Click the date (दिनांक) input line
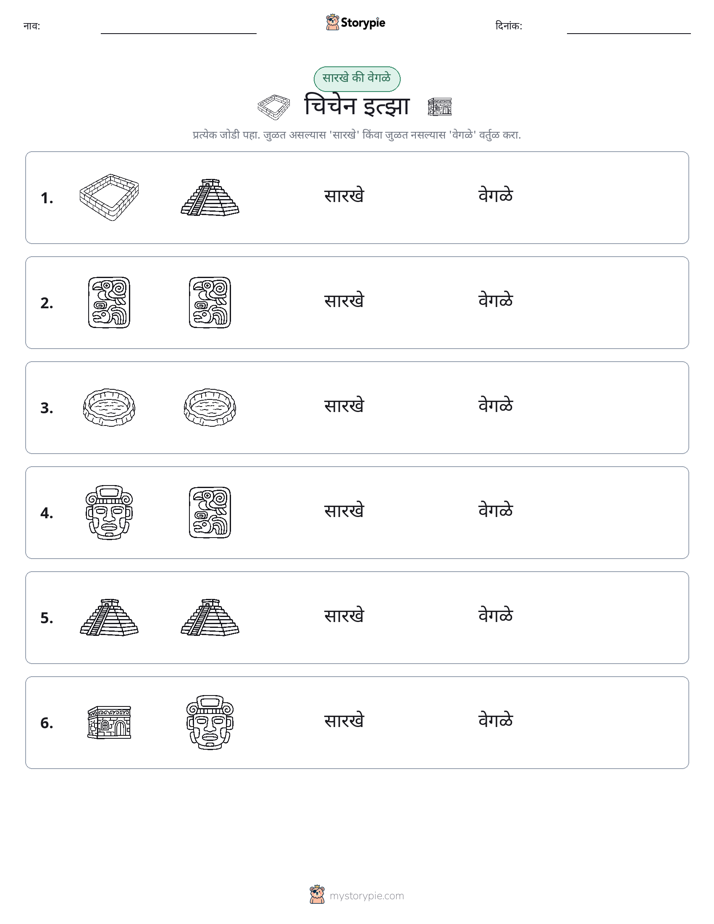 (x=629, y=28)
